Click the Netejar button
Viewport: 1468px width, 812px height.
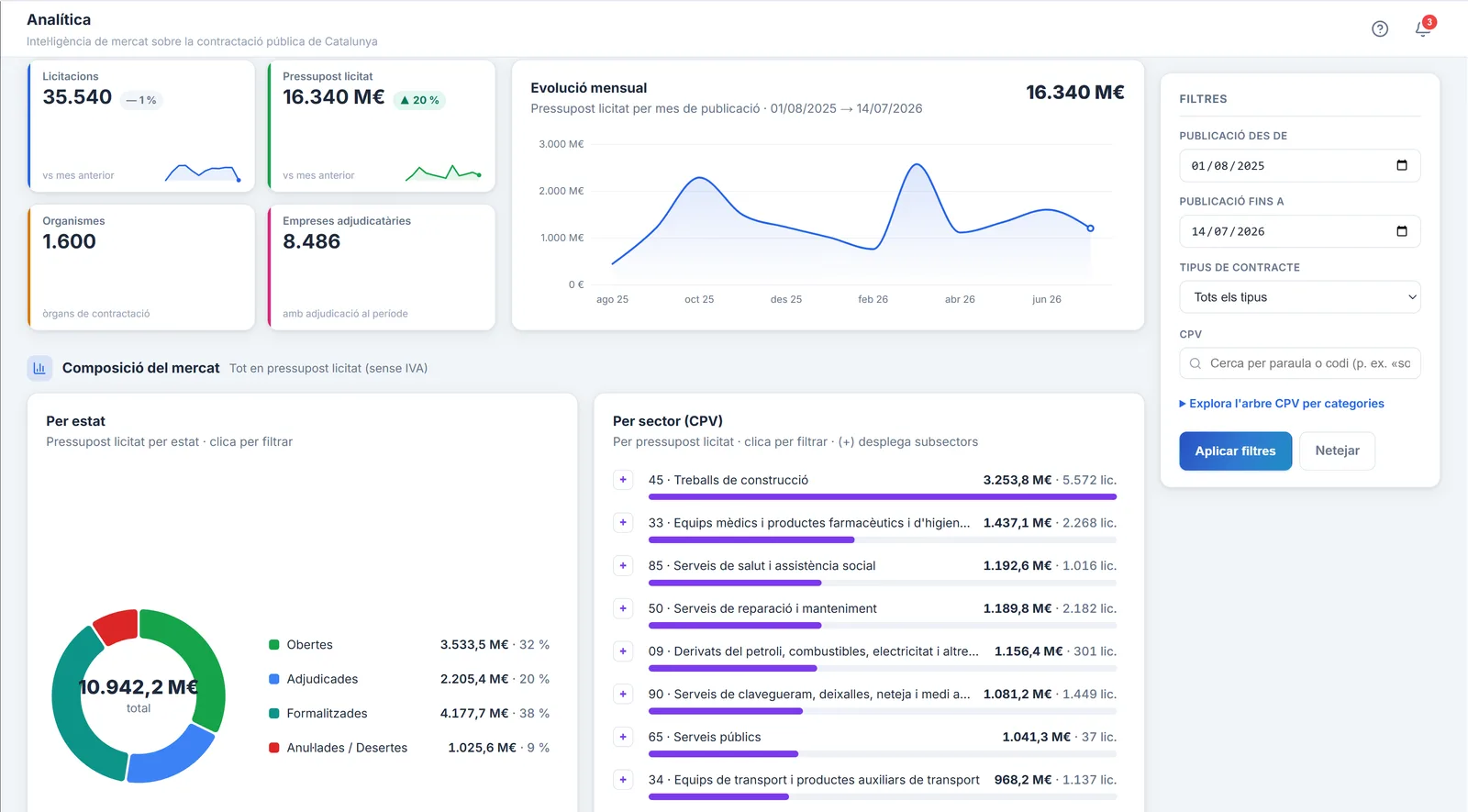coord(1337,451)
